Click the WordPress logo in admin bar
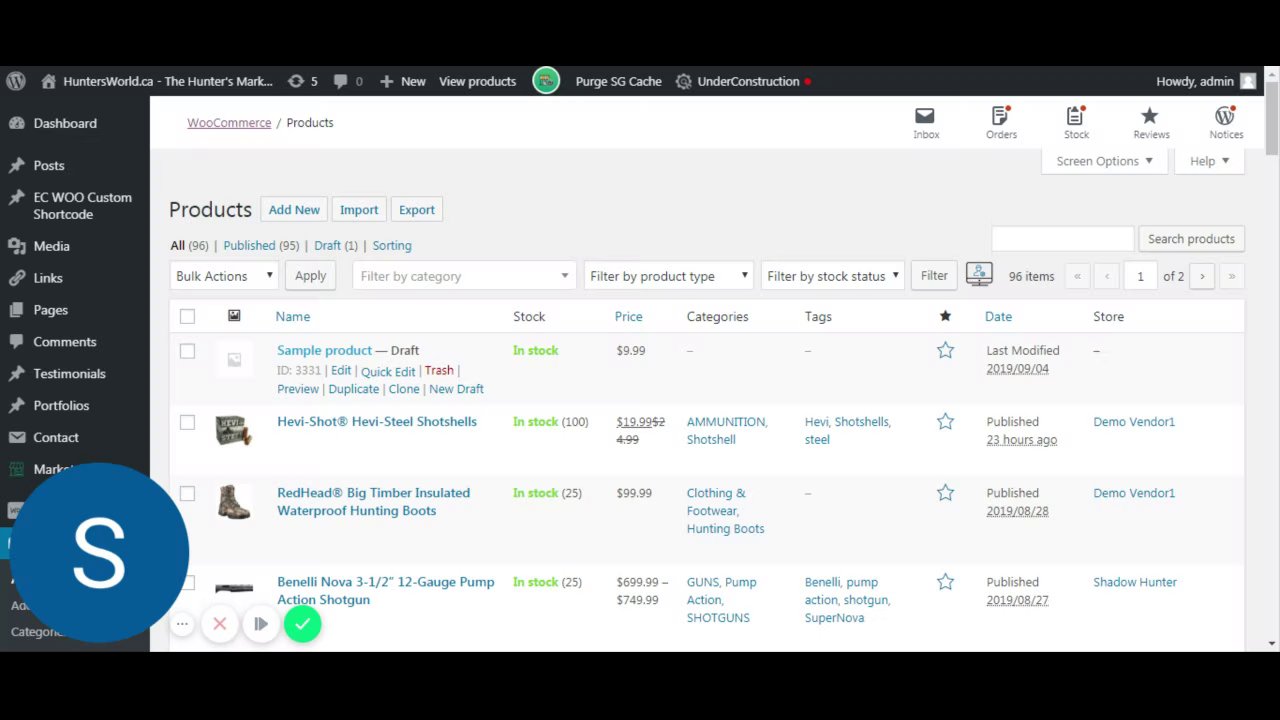Screen dimensions: 1280x720 [15, 81]
